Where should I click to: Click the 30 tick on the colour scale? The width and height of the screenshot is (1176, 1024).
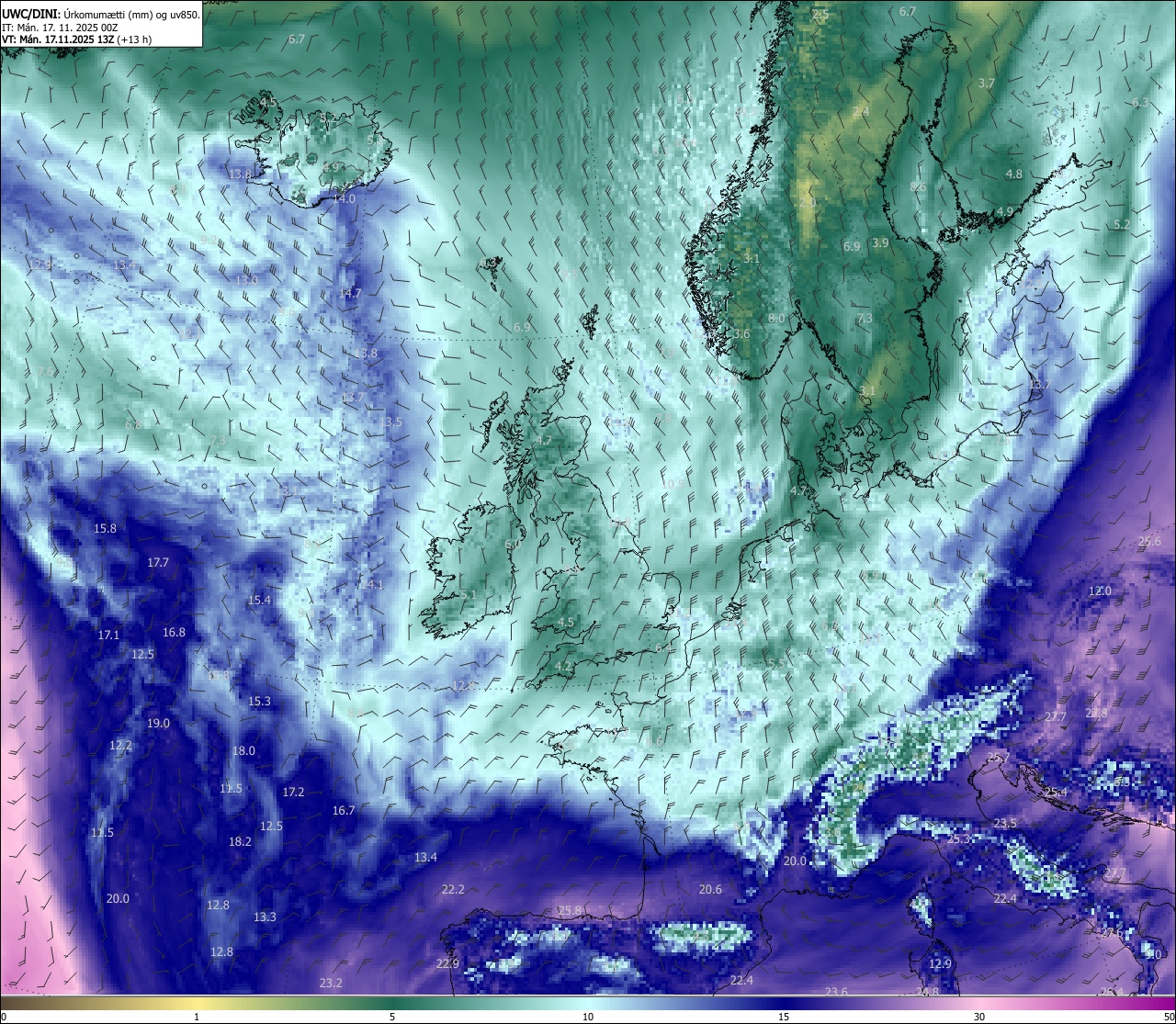point(979,1016)
